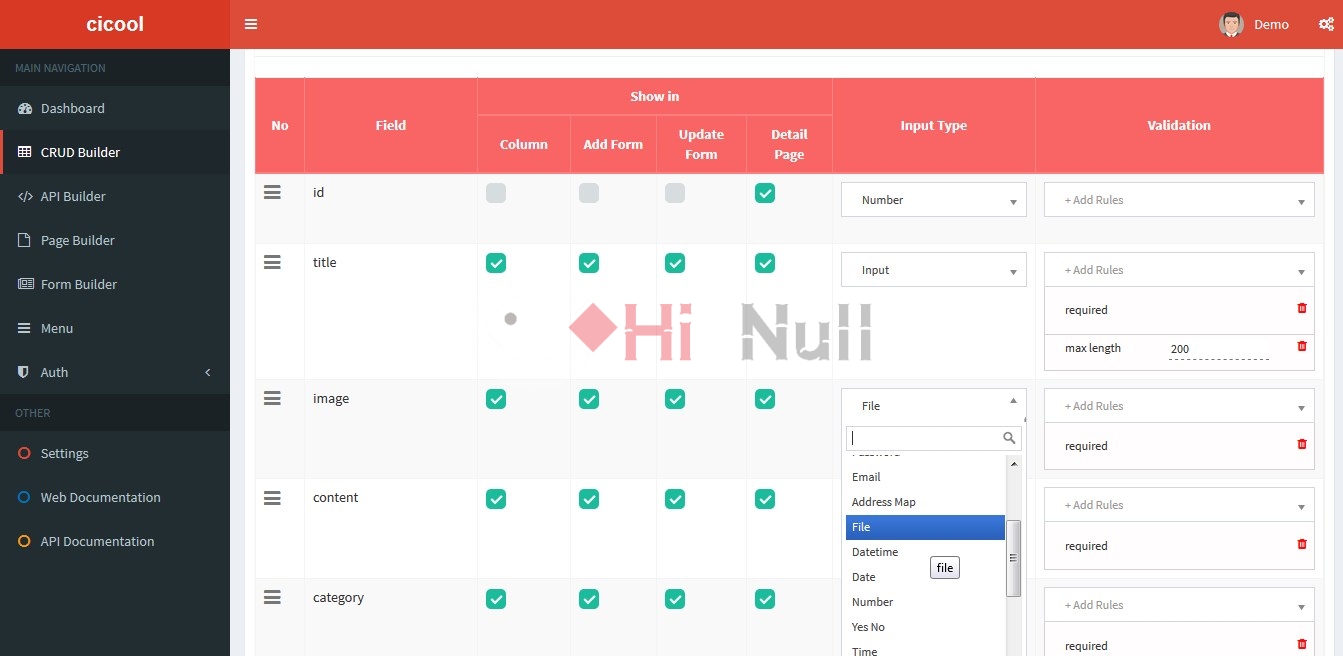Click the yellow API Documentation circle icon
Viewport: 1343px width, 656px height.
click(x=24, y=541)
